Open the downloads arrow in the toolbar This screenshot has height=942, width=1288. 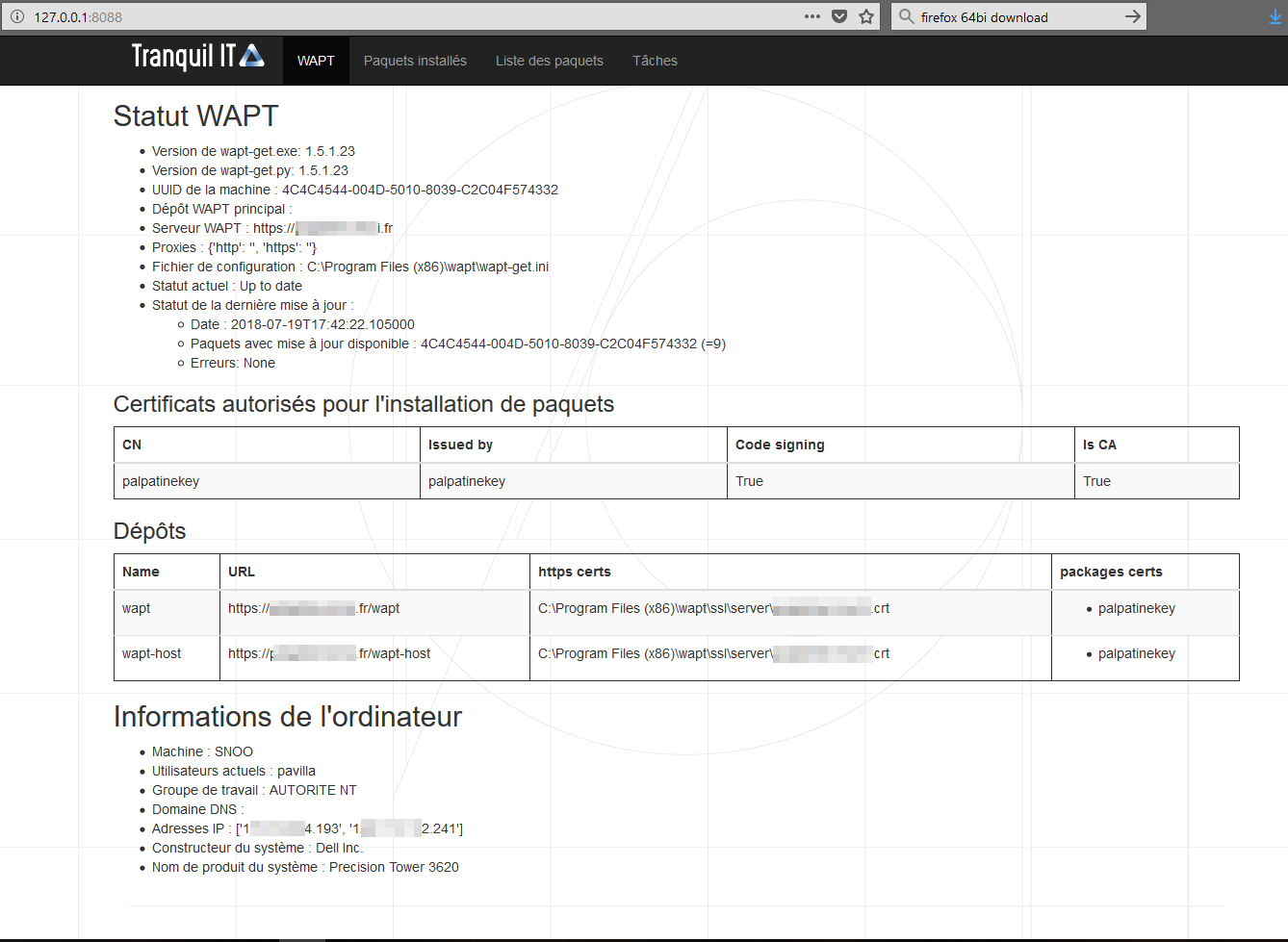click(1275, 16)
